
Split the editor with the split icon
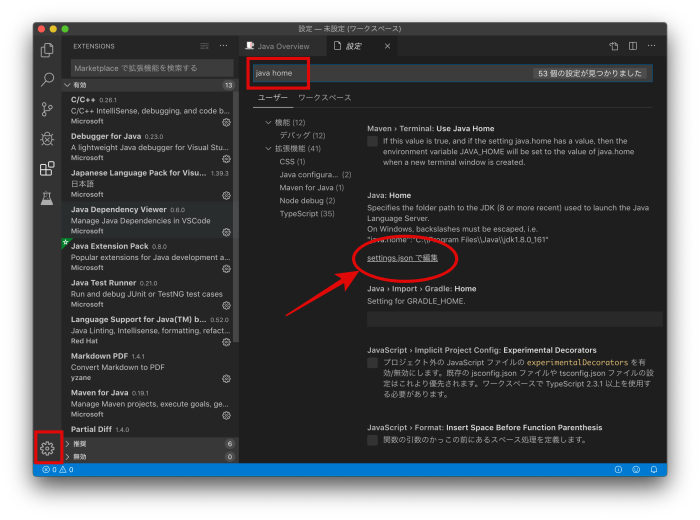click(633, 46)
